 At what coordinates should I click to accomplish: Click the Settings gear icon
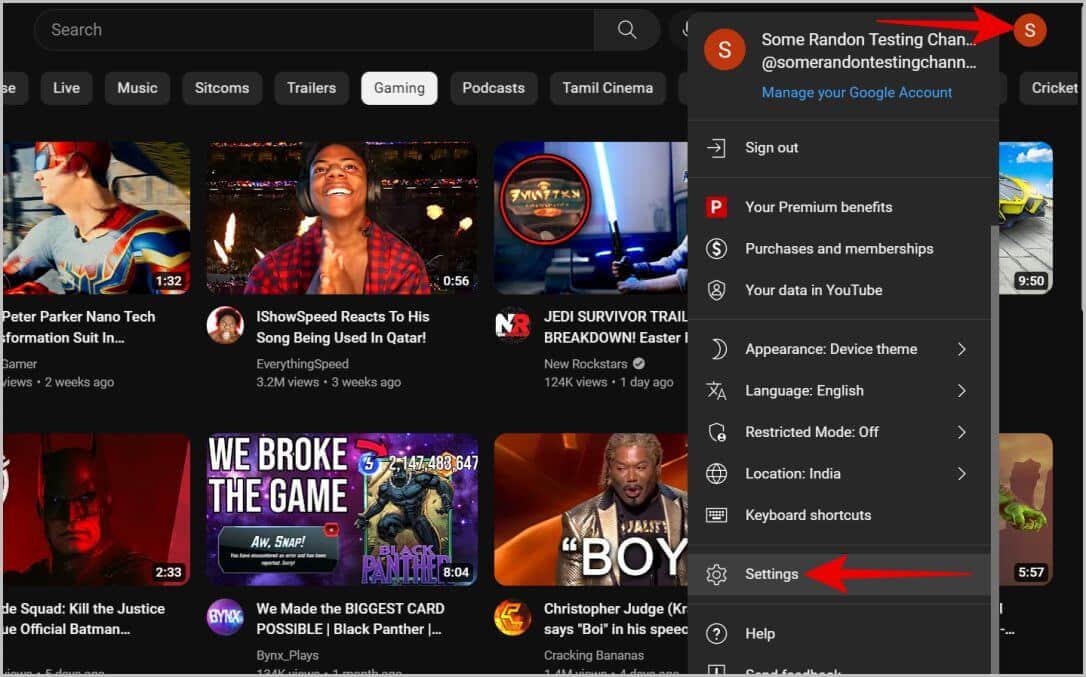tap(716, 574)
